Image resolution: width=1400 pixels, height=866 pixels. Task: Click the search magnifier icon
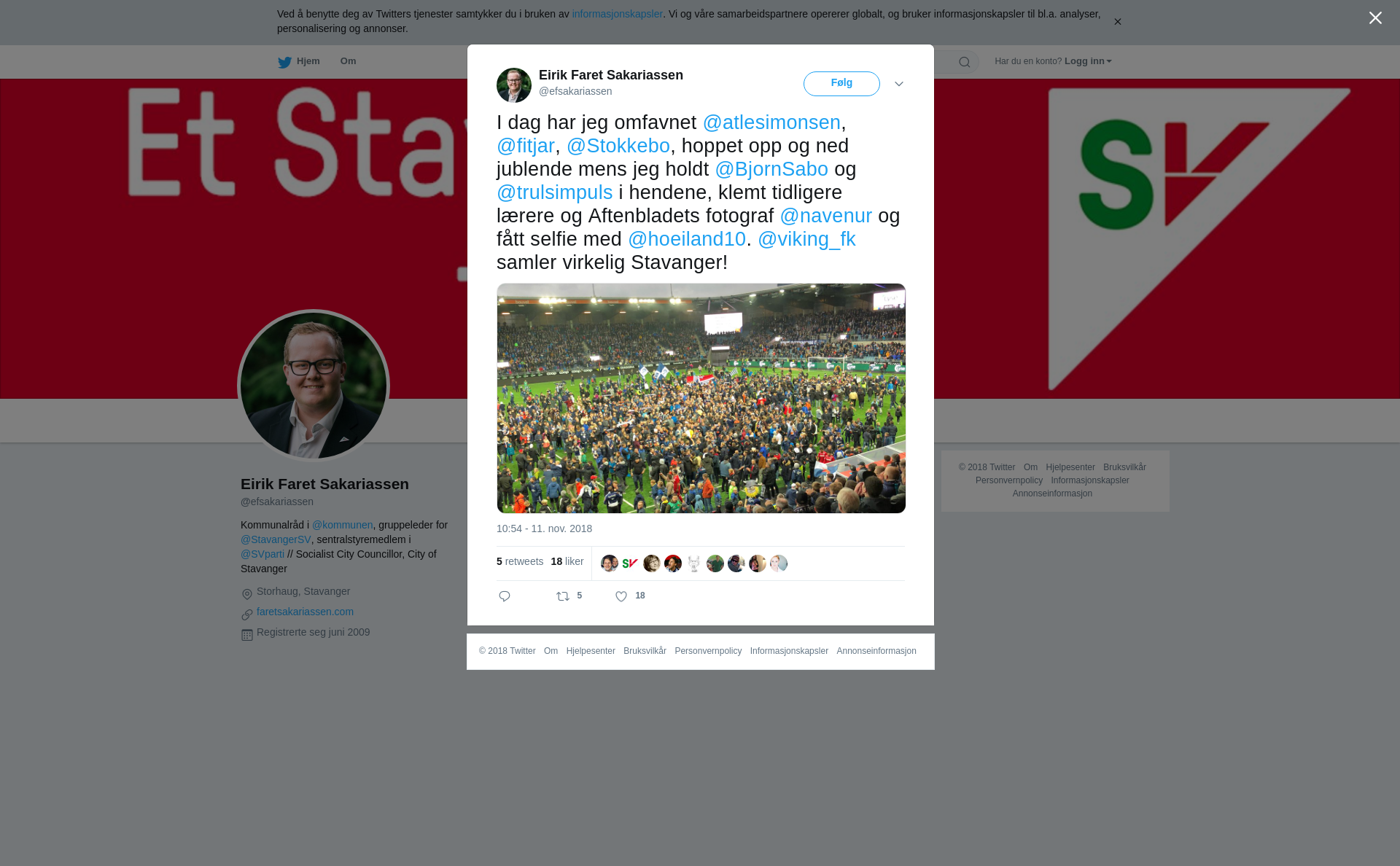pos(965,62)
